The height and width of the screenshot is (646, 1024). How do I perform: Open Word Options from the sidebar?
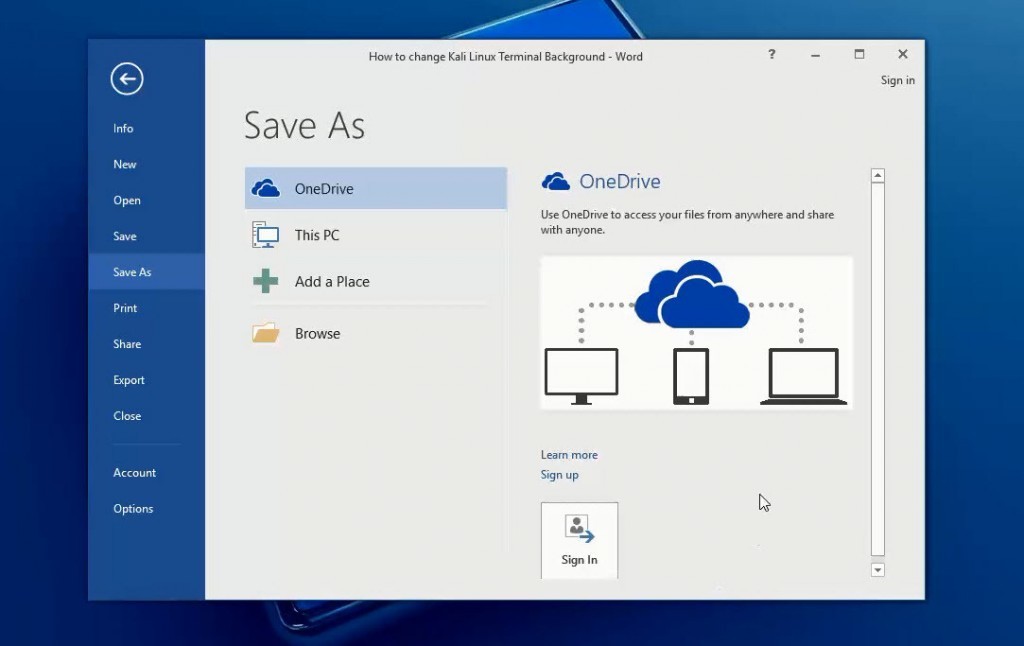click(x=133, y=508)
